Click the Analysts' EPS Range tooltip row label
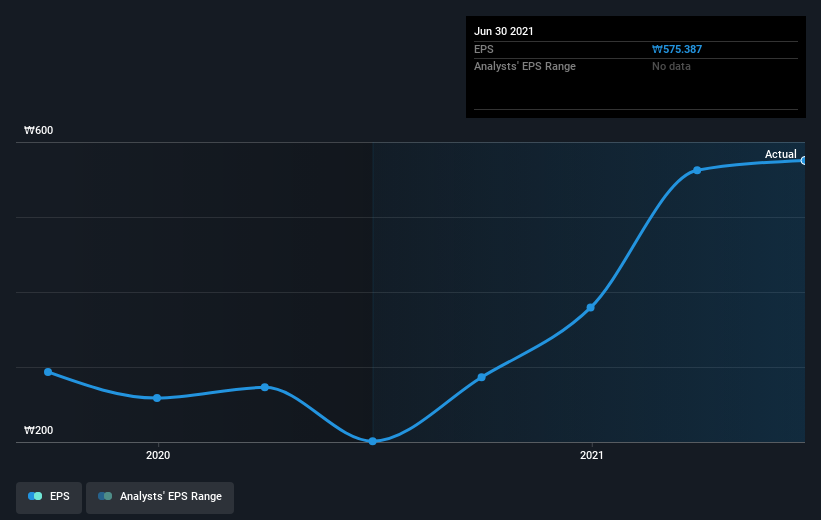Viewport: 821px width, 520px height. point(525,67)
